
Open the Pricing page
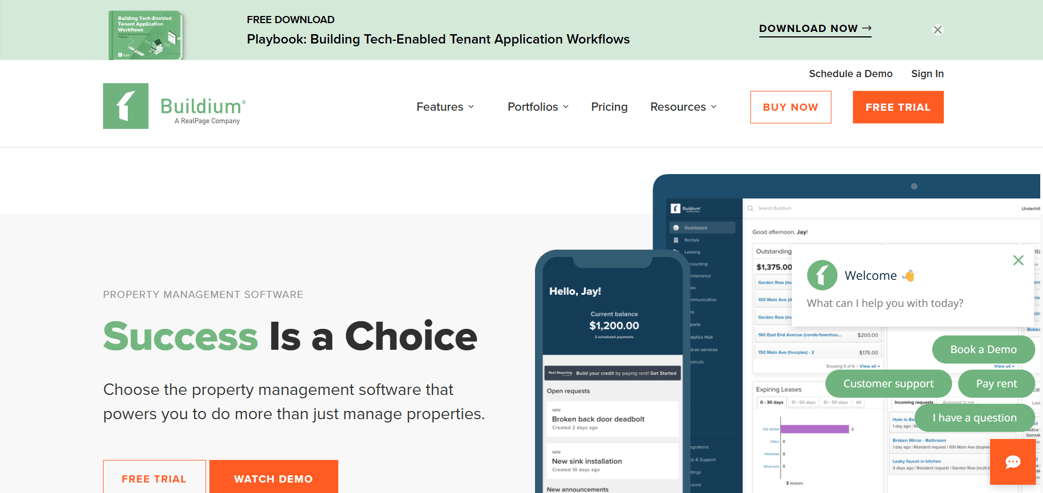[x=609, y=107]
